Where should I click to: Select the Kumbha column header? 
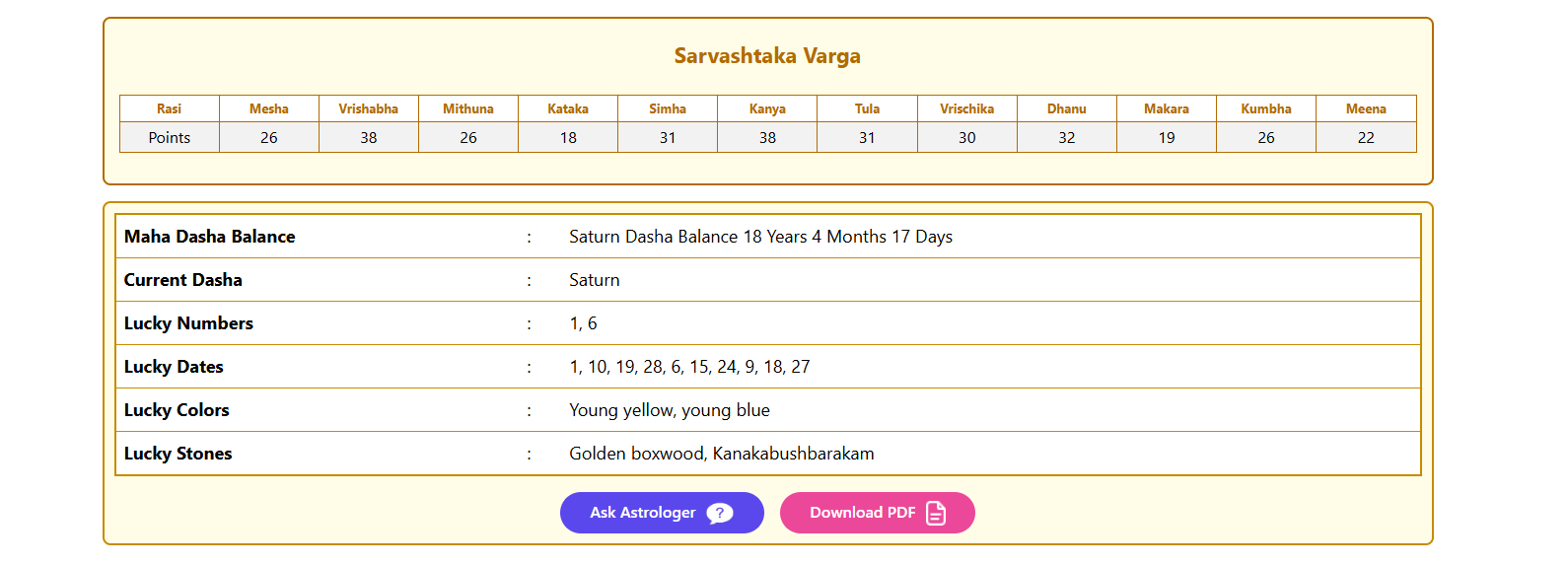(x=1266, y=108)
